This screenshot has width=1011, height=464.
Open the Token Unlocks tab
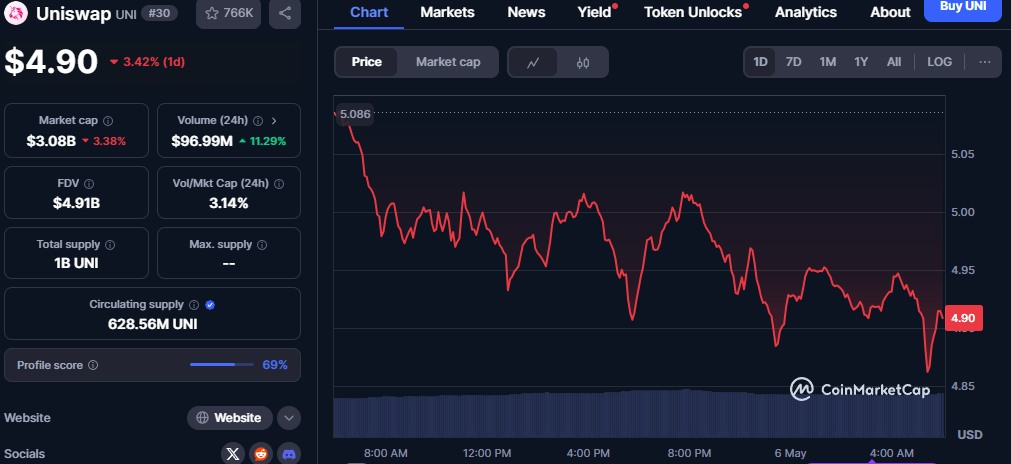pos(693,12)
